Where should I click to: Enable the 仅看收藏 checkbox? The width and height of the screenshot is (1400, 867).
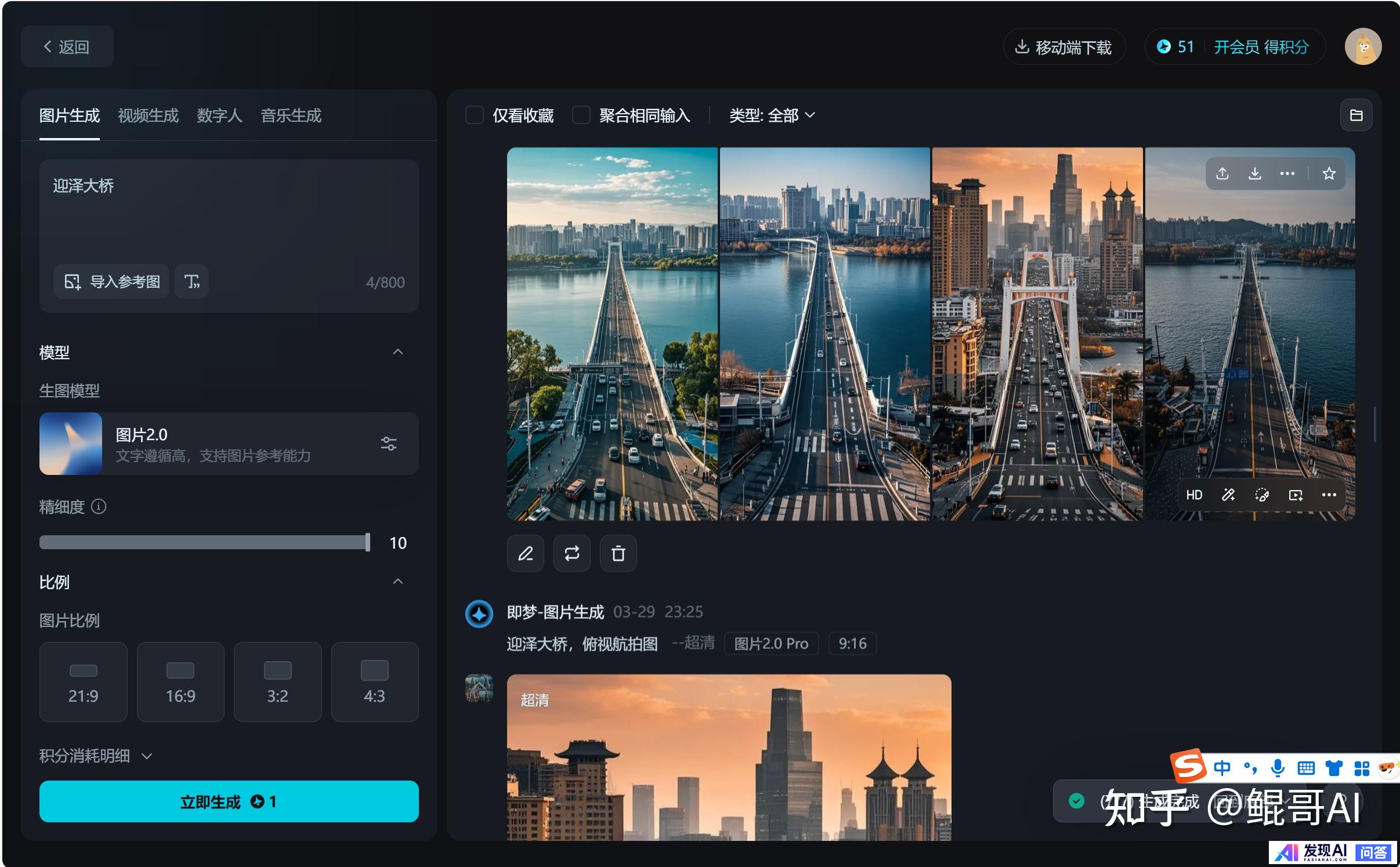coord(475,115)
